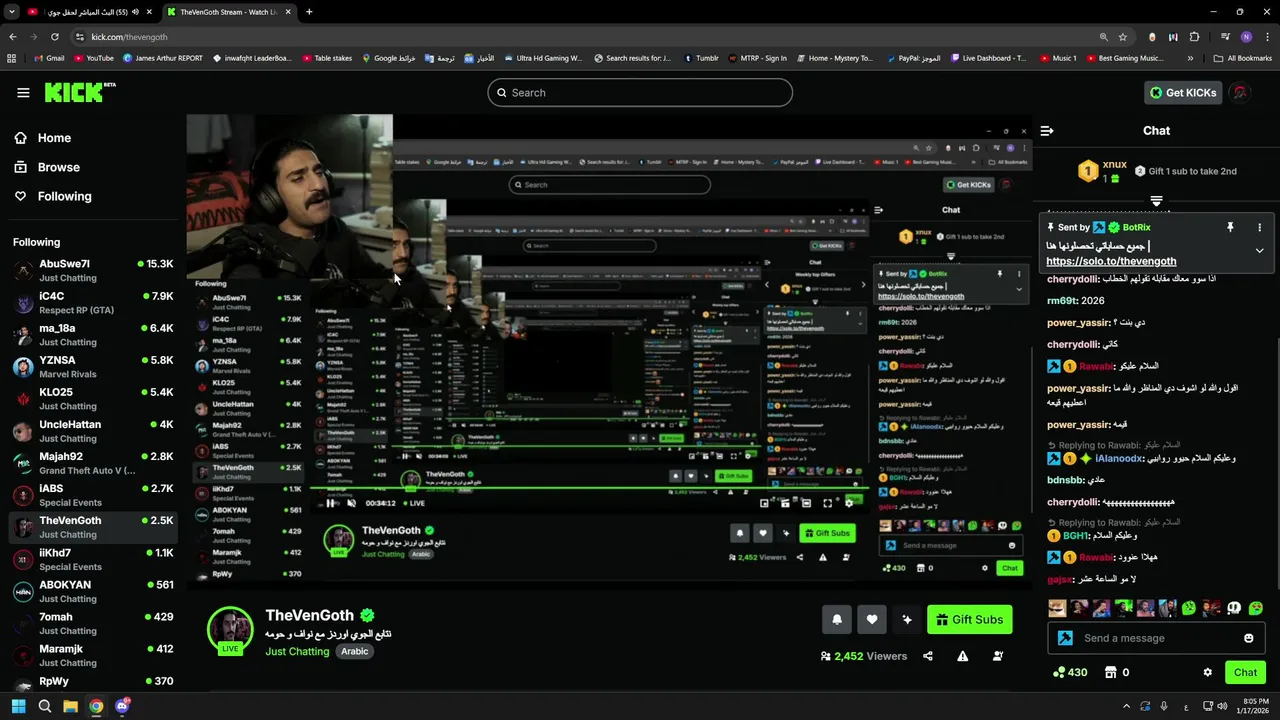Open AbuSwe7l channel in Following list

point(93,271)
